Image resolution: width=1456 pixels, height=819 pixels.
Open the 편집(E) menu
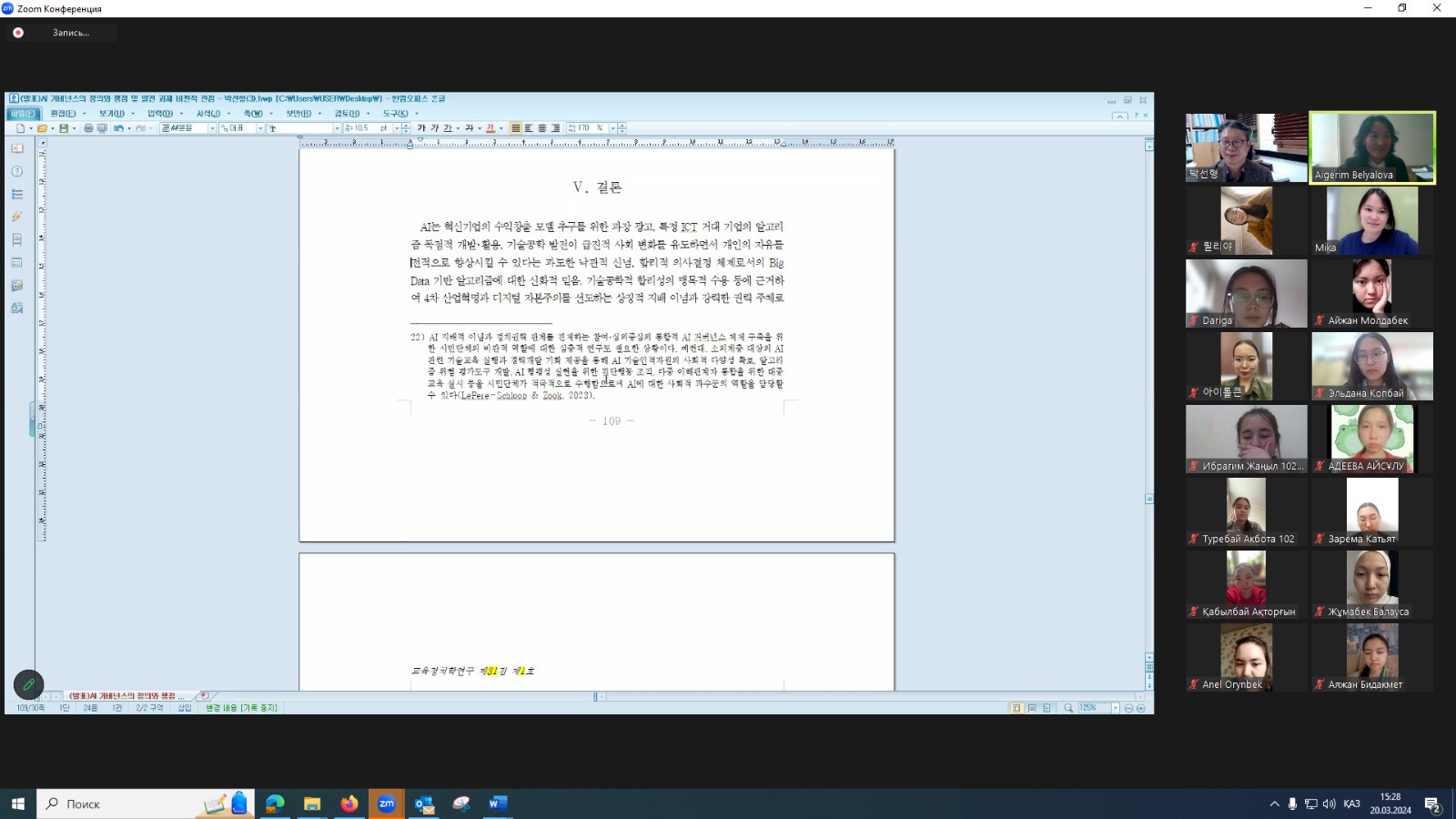[63, 114]
